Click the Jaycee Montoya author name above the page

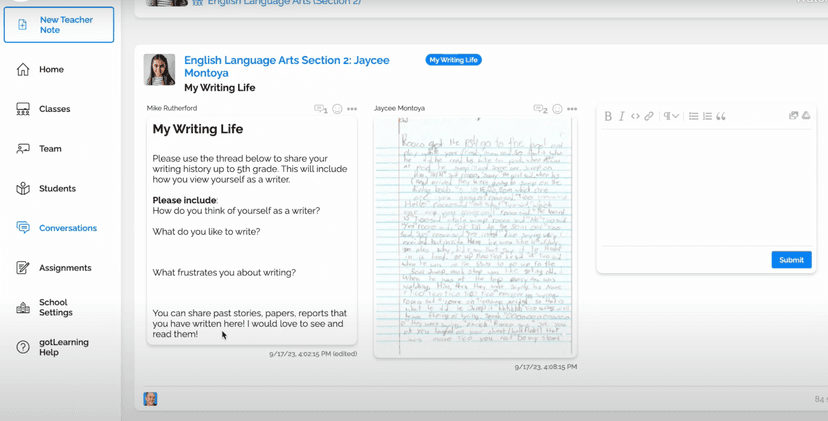[399, 108]
